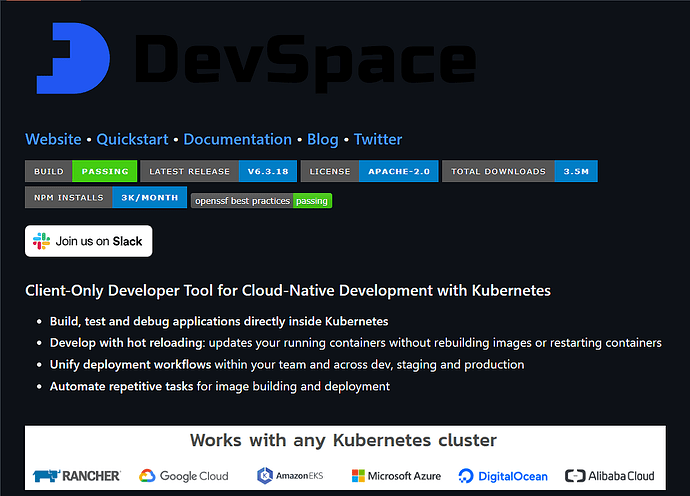Visit the Blog link
The height and width of the screenshot is (496, 690).
click(x=323, y=139)
